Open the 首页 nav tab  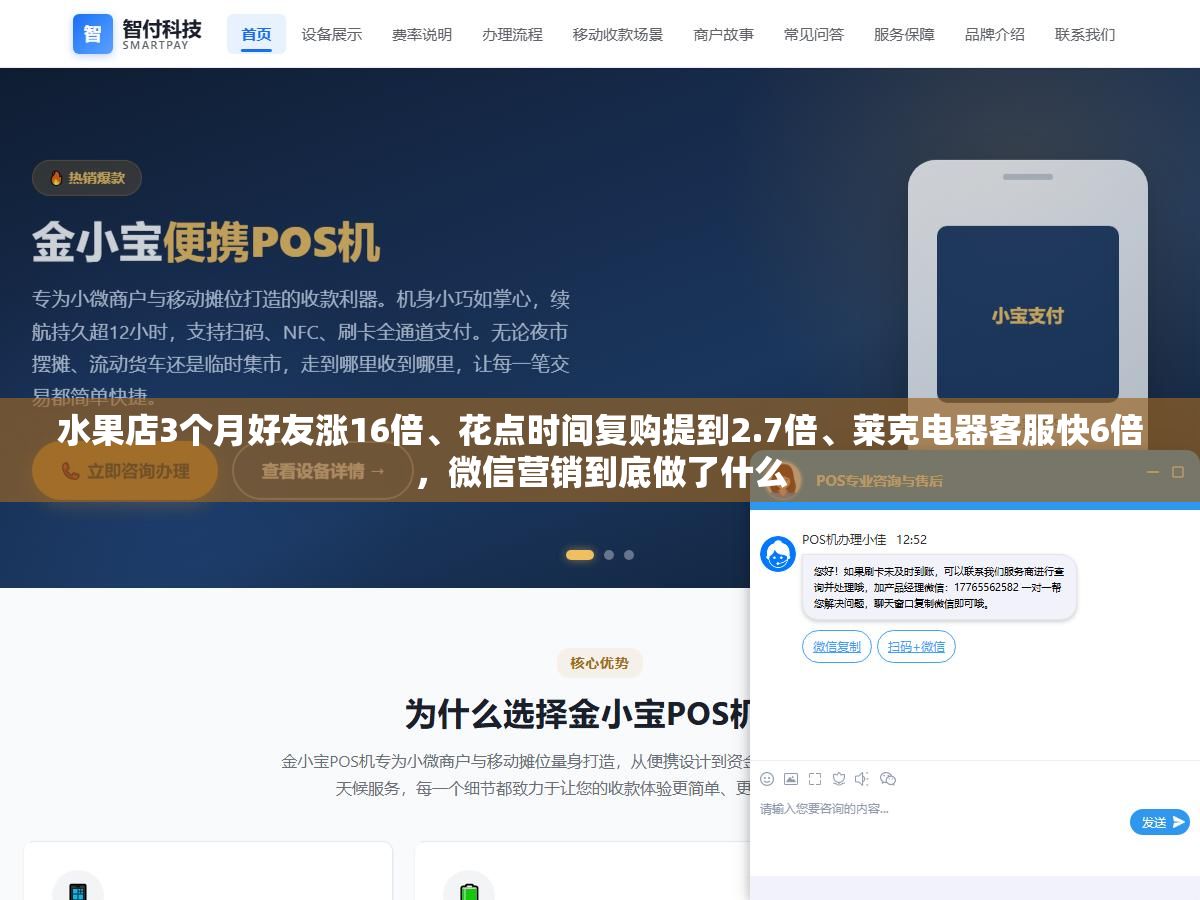pyautogui.click(x=256, y=34)
